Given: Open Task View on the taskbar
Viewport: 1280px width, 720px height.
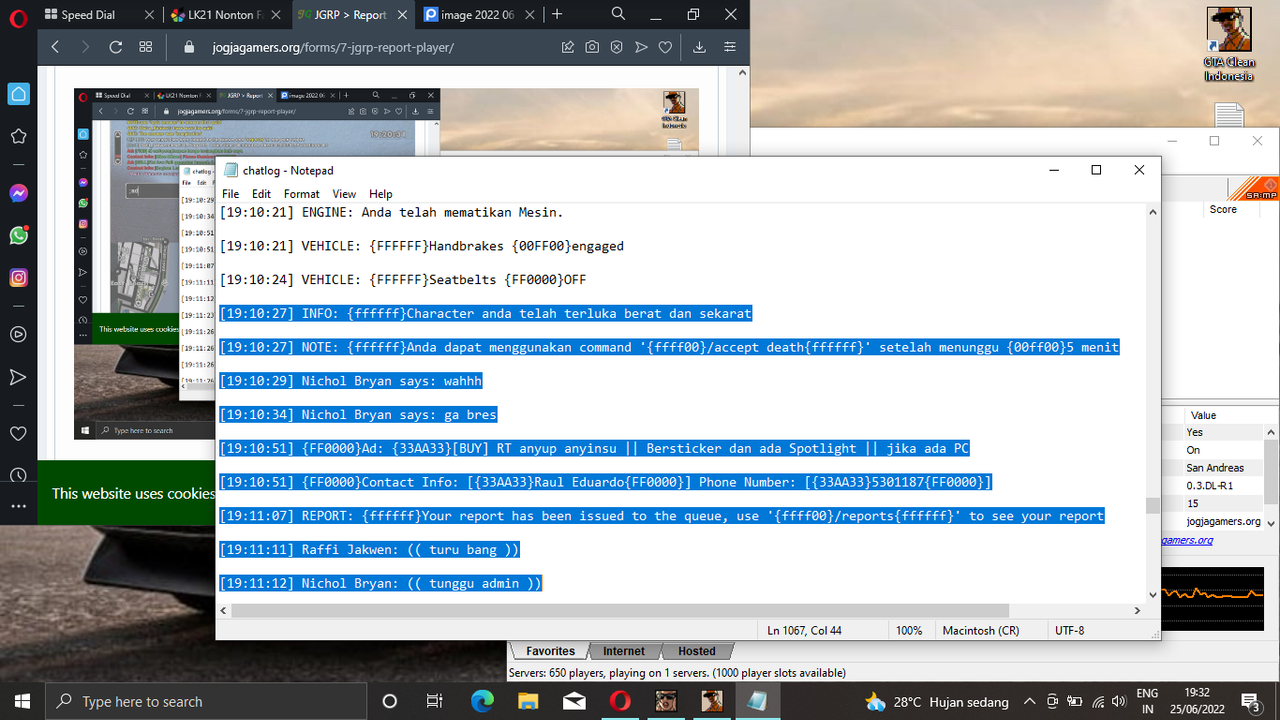Looking at the screenshot, I should (434, 701).
